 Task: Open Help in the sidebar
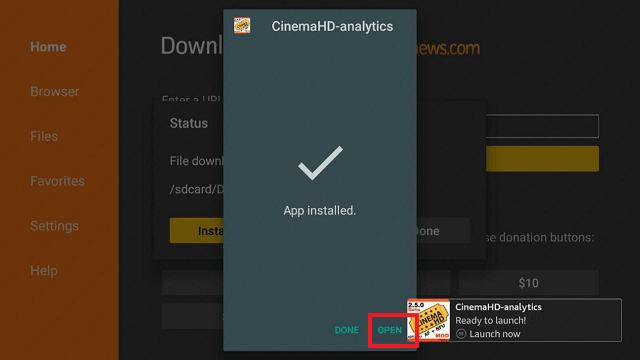click(x=44, y=271)
